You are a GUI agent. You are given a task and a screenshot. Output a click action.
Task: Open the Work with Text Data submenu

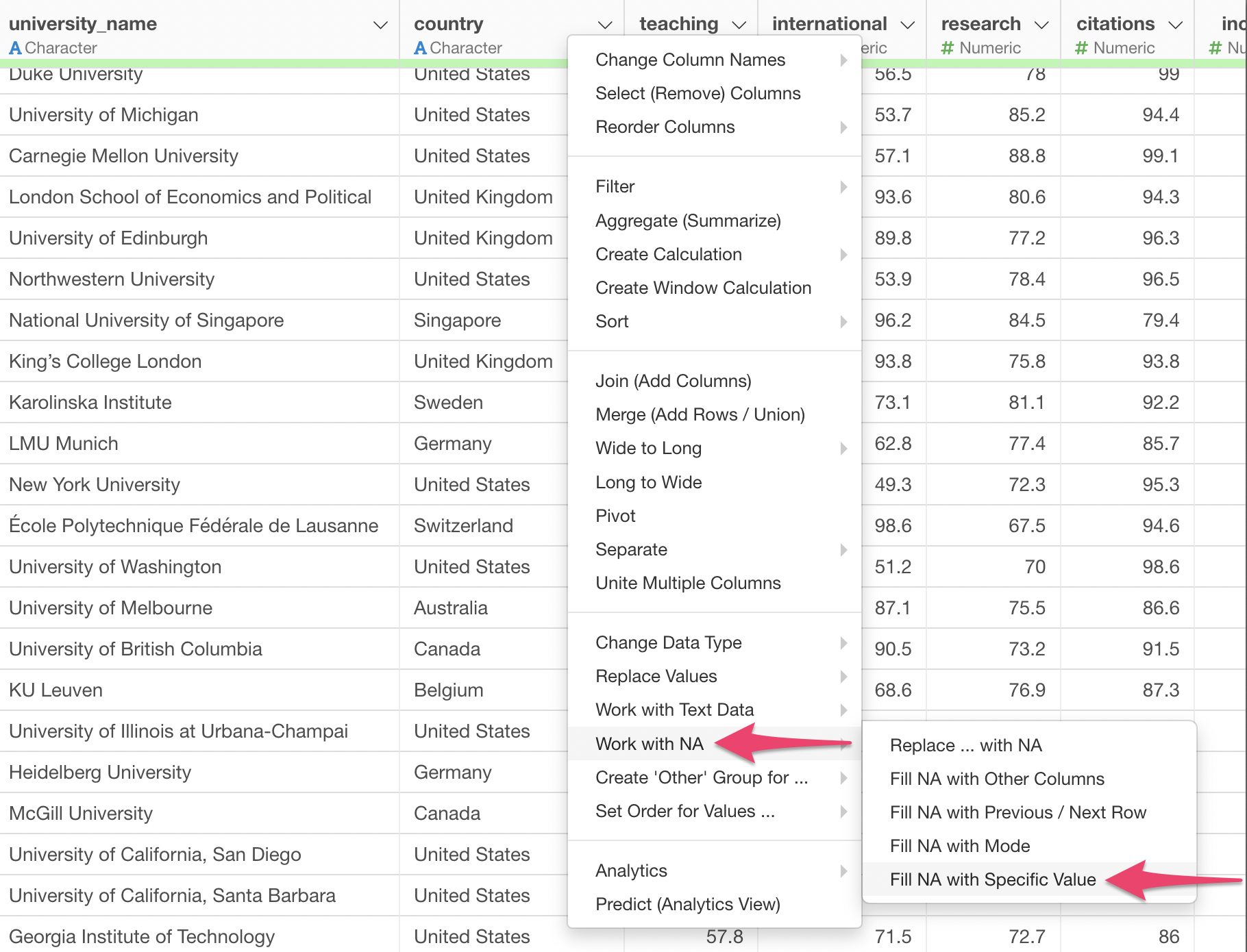pos(715,710)
